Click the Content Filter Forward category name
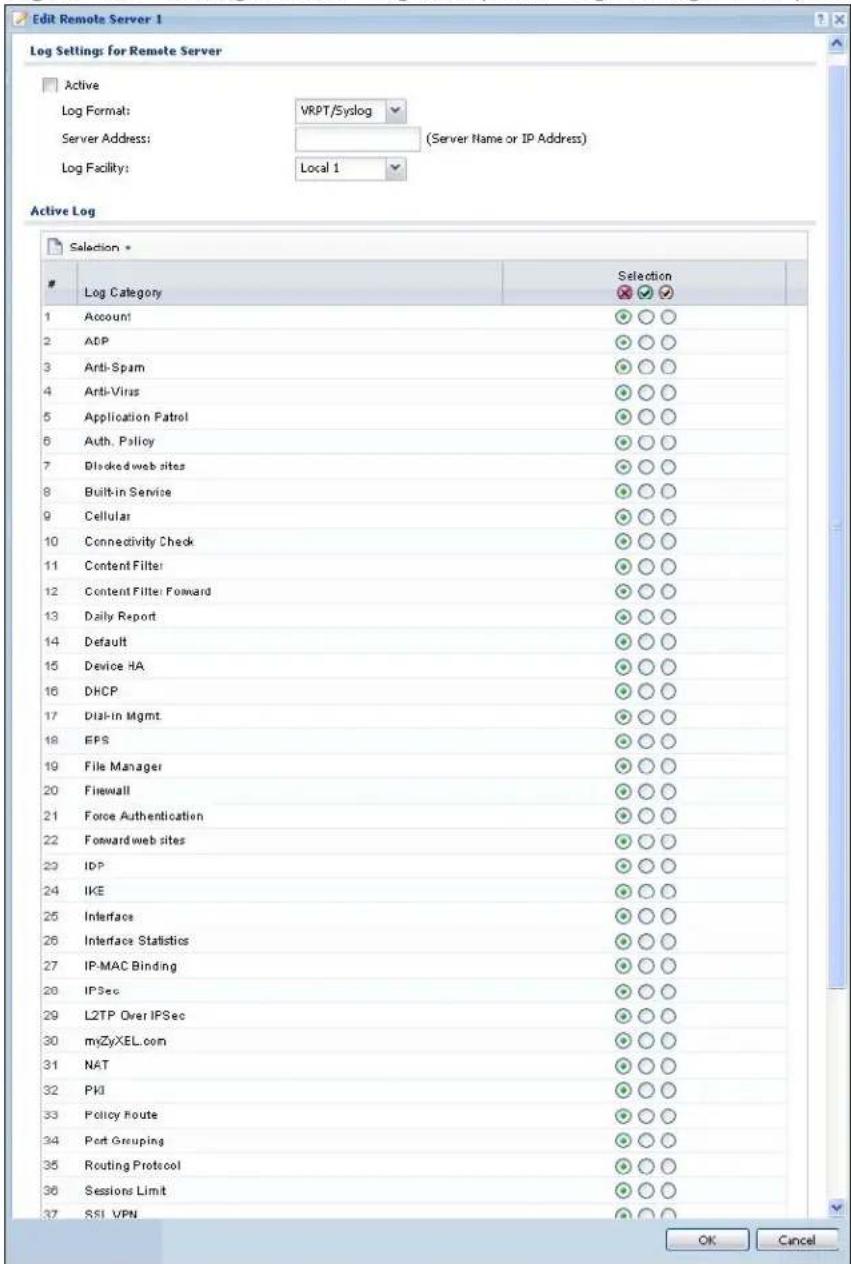The image size is (851, 1264). point(147,591)
